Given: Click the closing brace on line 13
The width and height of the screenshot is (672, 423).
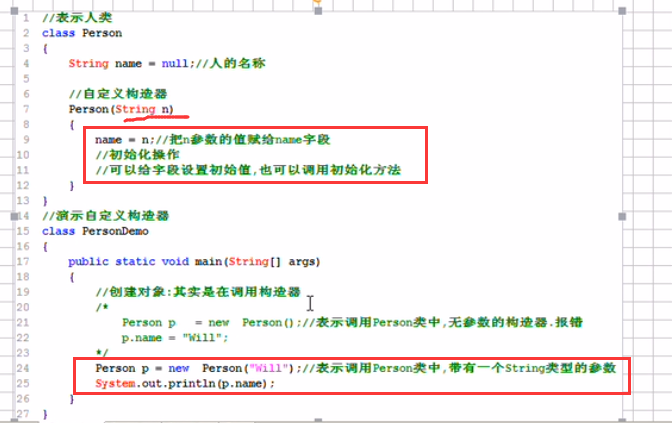Looking at the screenshot, I should pos(45,201).
